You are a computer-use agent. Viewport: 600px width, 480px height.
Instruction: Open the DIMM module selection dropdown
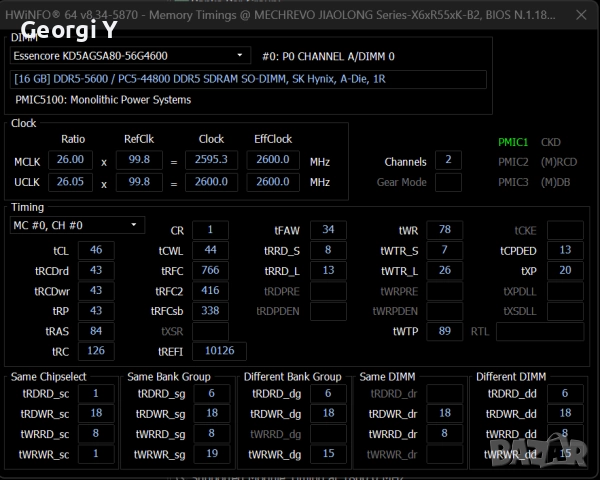[130, 56]
